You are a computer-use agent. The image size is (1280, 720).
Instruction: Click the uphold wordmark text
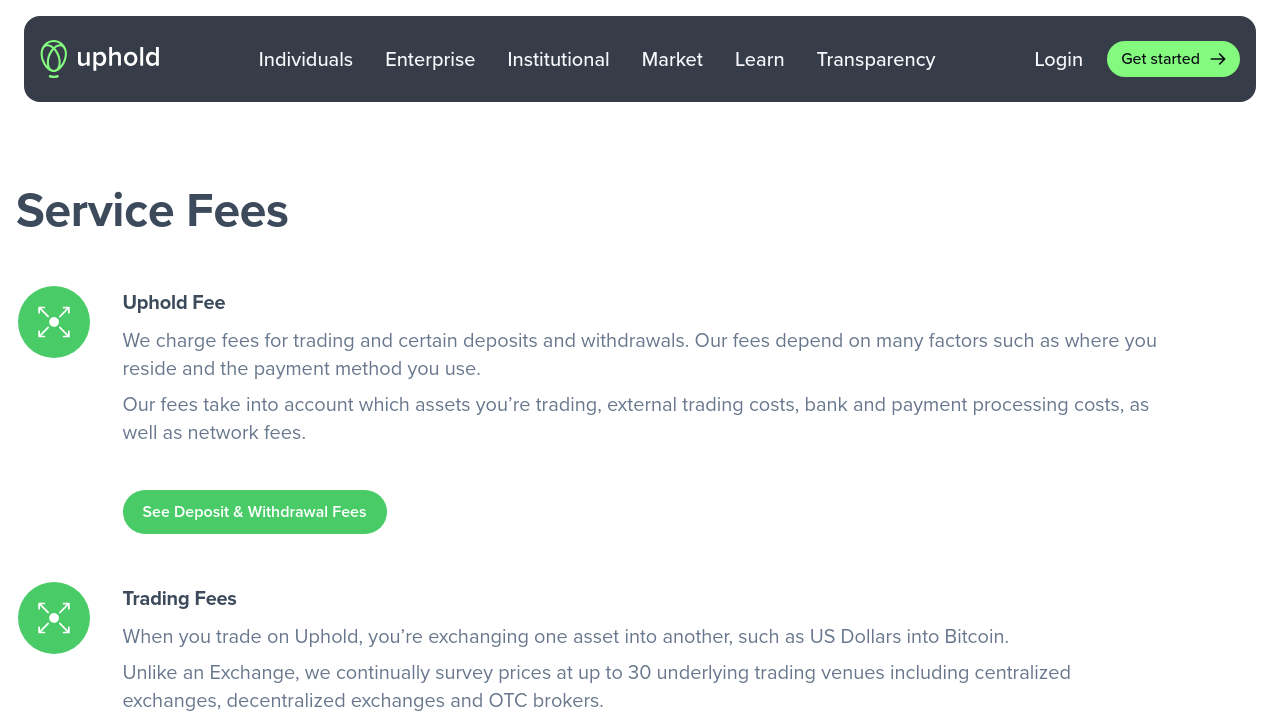point(118,58)
